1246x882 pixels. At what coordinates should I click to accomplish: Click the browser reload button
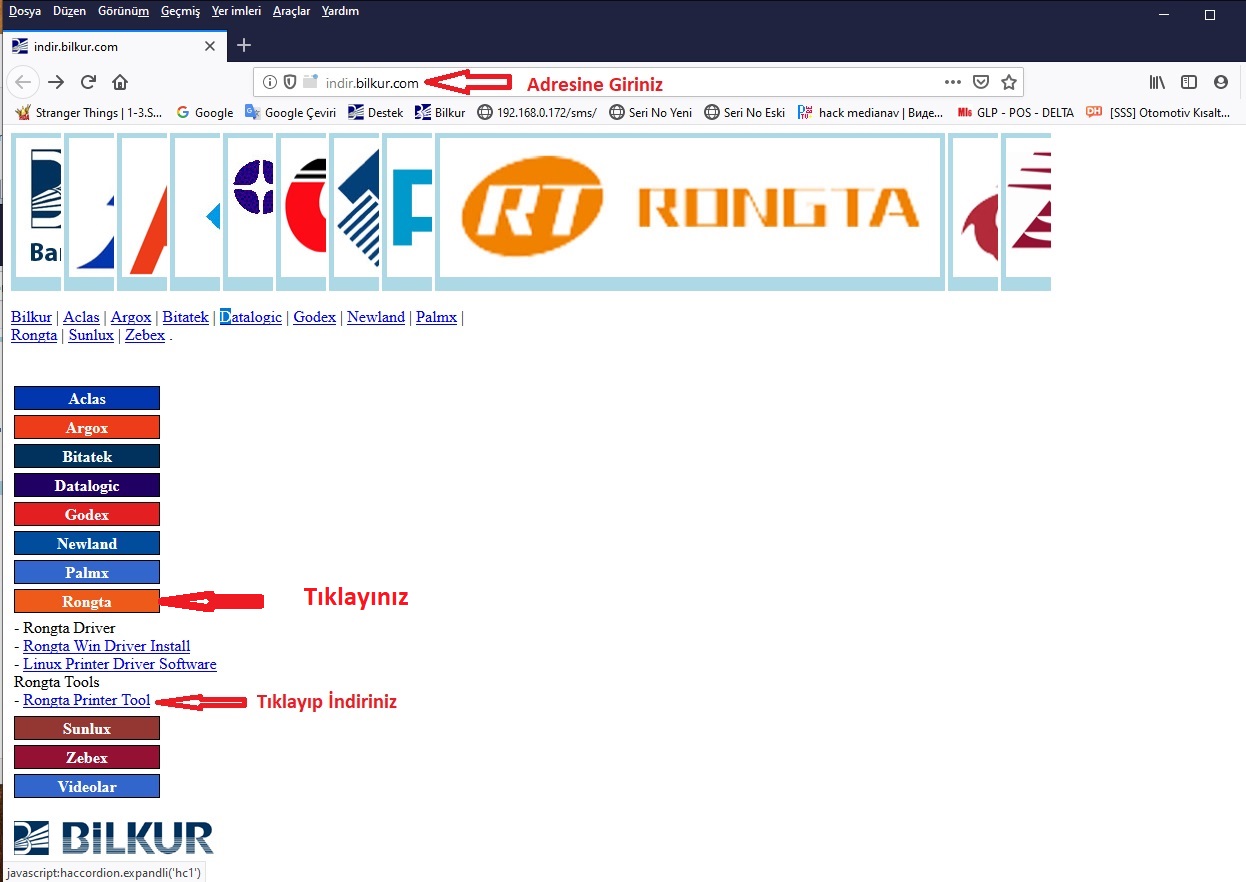click(x=88, y=82)
